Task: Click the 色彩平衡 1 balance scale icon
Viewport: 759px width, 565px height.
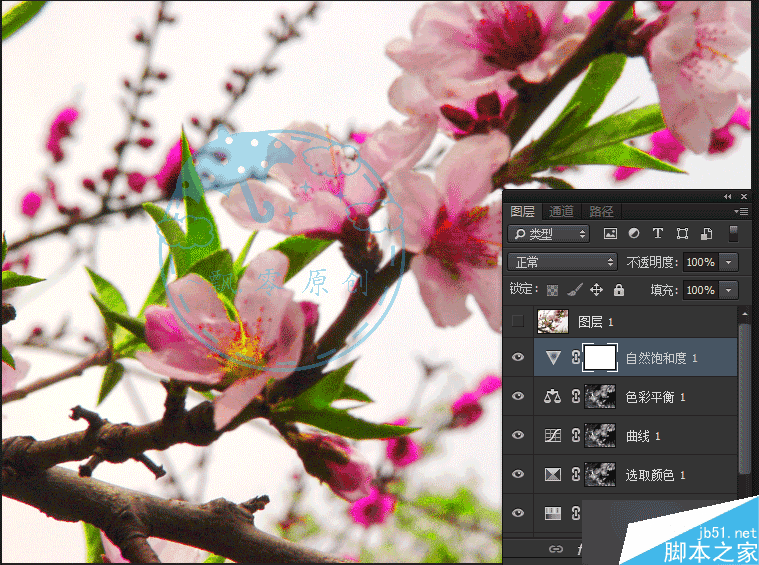Action: [x=552, y=397]
